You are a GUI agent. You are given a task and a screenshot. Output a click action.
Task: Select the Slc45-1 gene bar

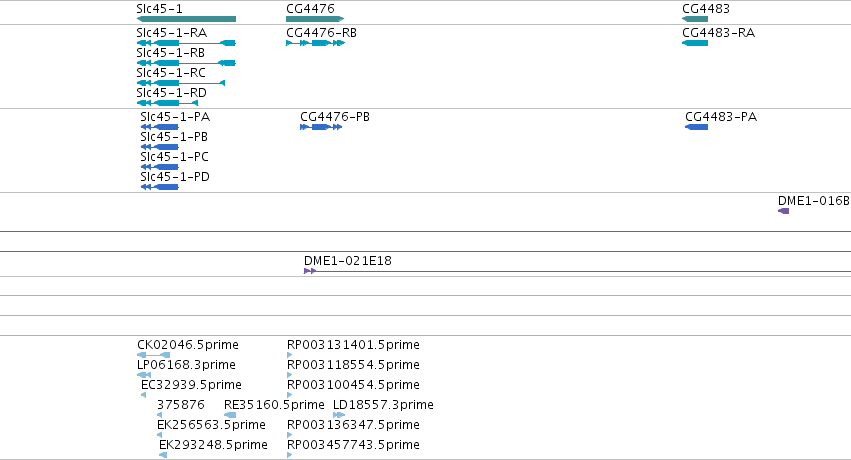click(x=186, y=19)
